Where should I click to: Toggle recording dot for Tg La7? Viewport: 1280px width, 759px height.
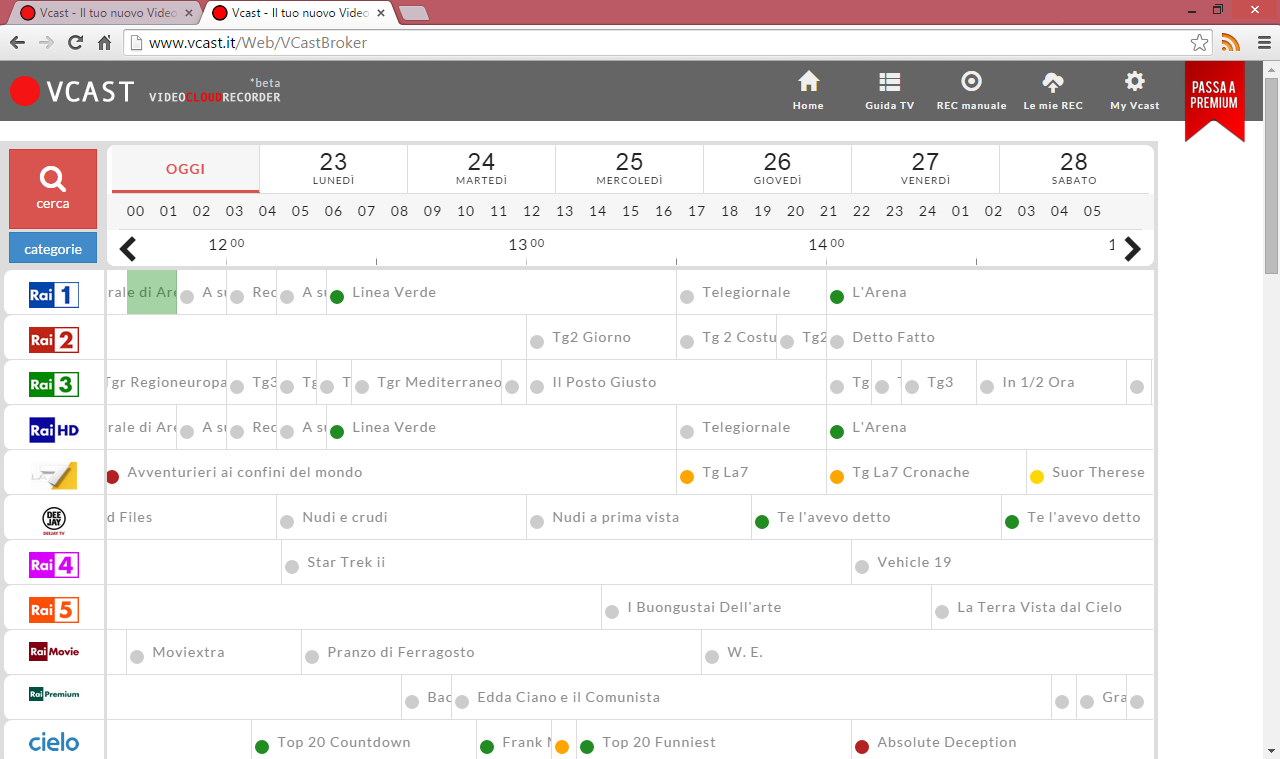[x=687, y=477]
